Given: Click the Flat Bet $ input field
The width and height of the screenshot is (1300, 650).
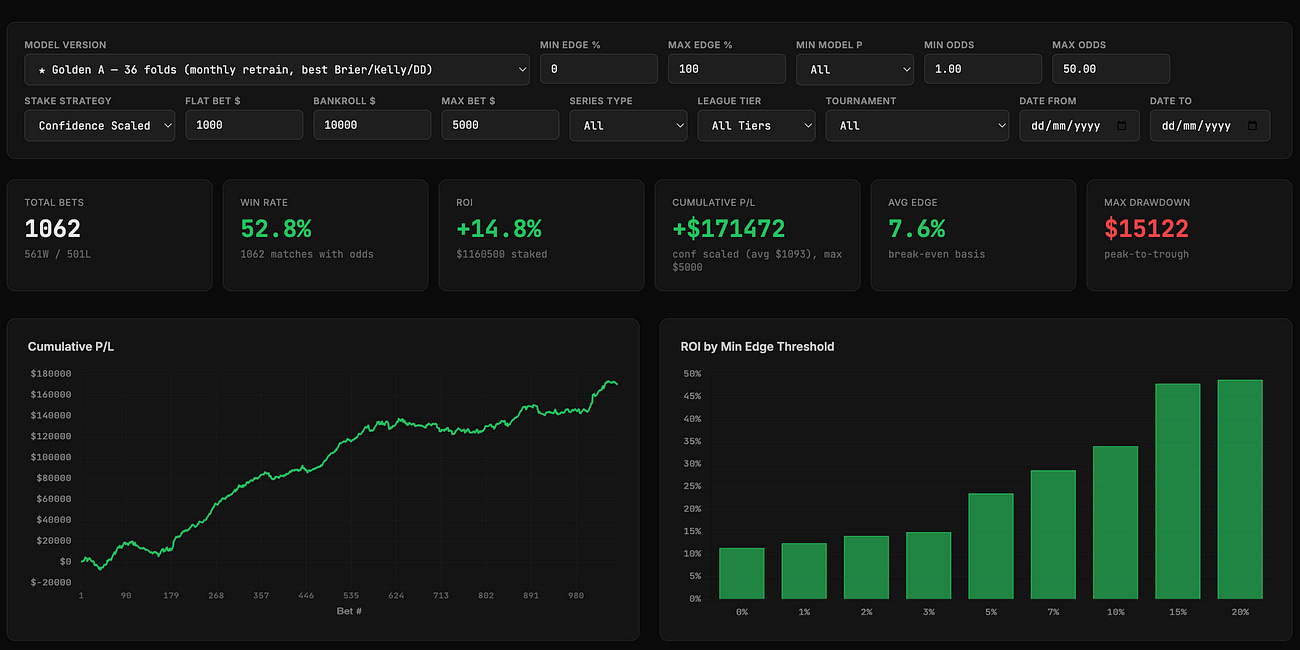Looking at the screenshot, I should pos(244,125).
